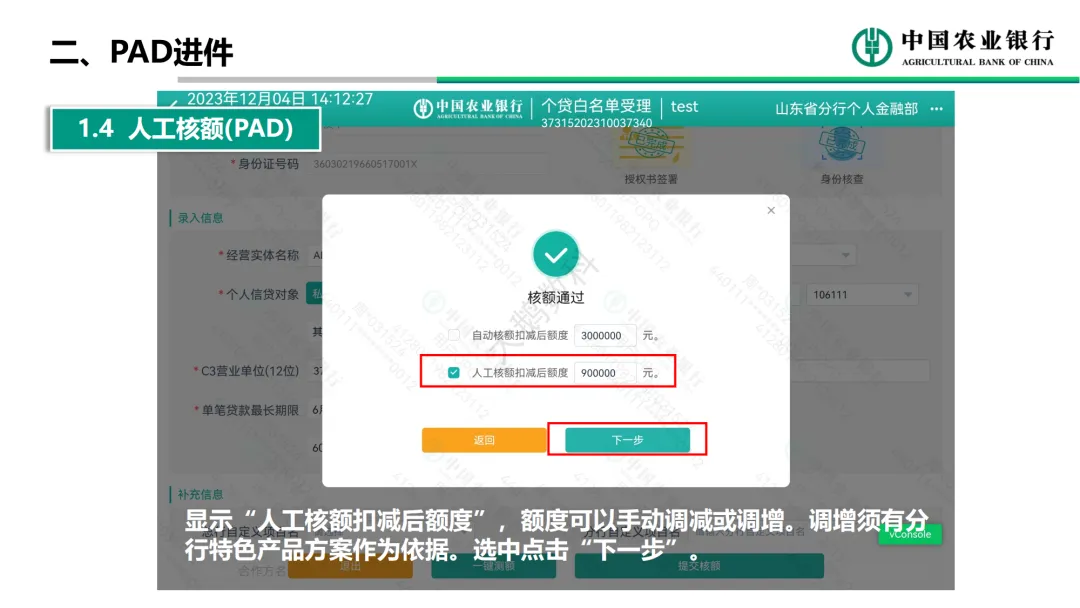Close the 核额通过 dialog with X
Screen dimensions: 1080x608
(770, 210)
